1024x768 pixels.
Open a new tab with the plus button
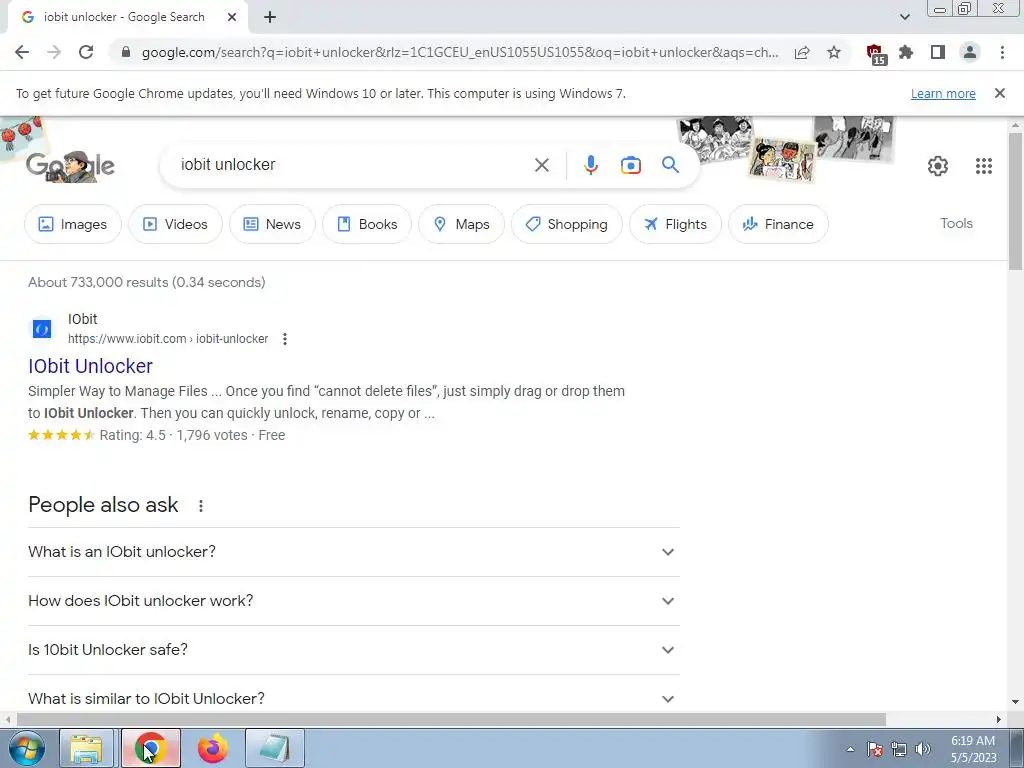[x=270, y=17]
